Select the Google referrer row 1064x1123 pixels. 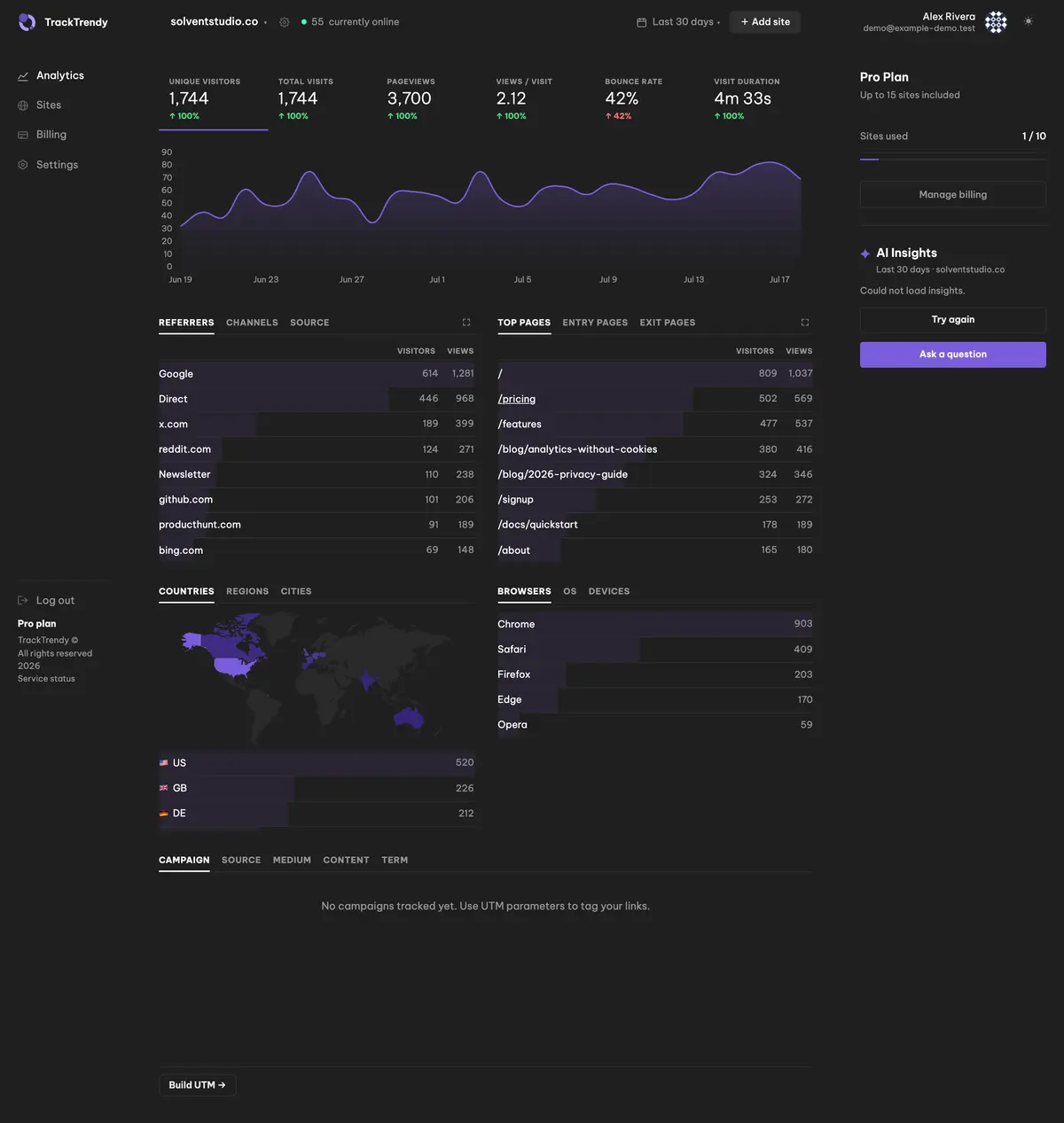317,374
